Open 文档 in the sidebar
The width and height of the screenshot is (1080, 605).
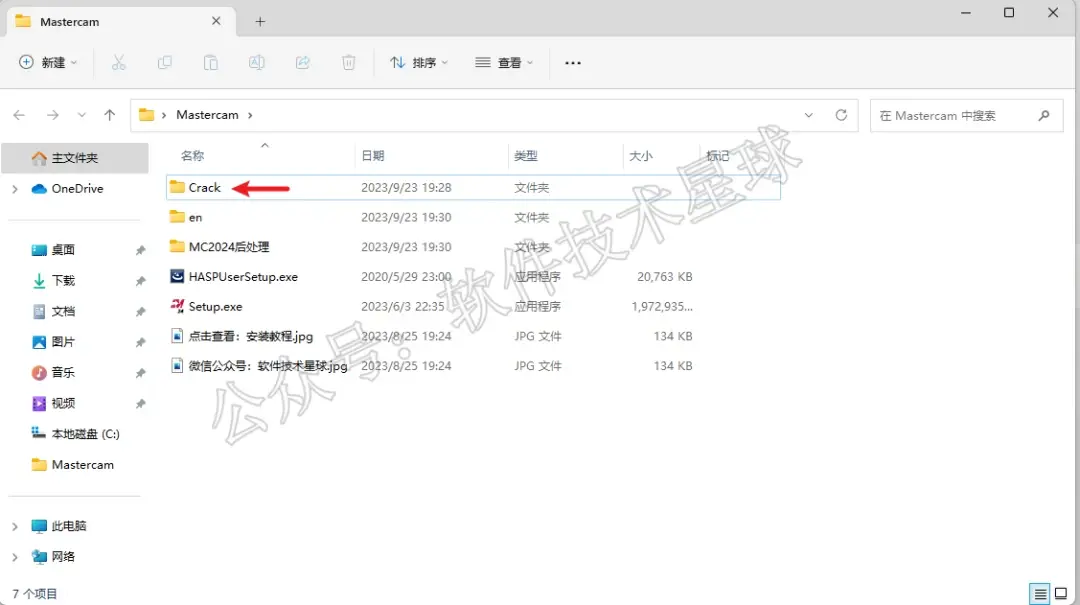pos(63,311)
